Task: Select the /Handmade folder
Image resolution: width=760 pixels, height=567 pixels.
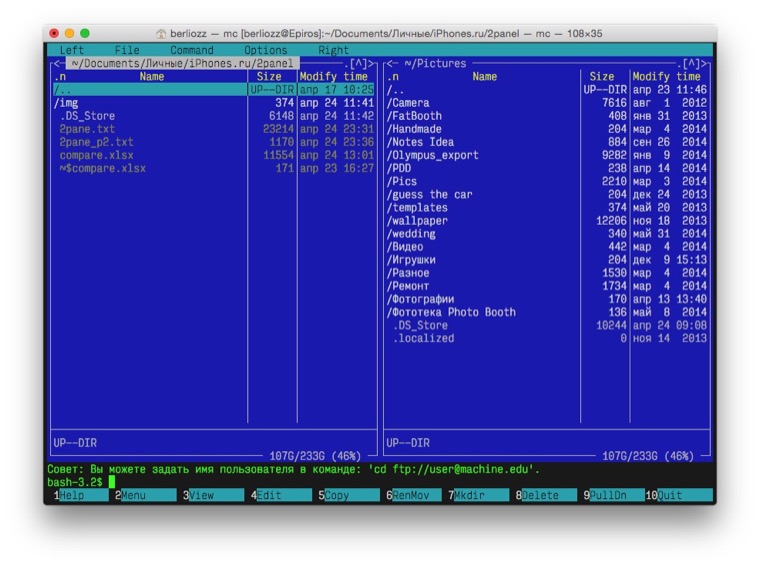Action: coord(547,129)
